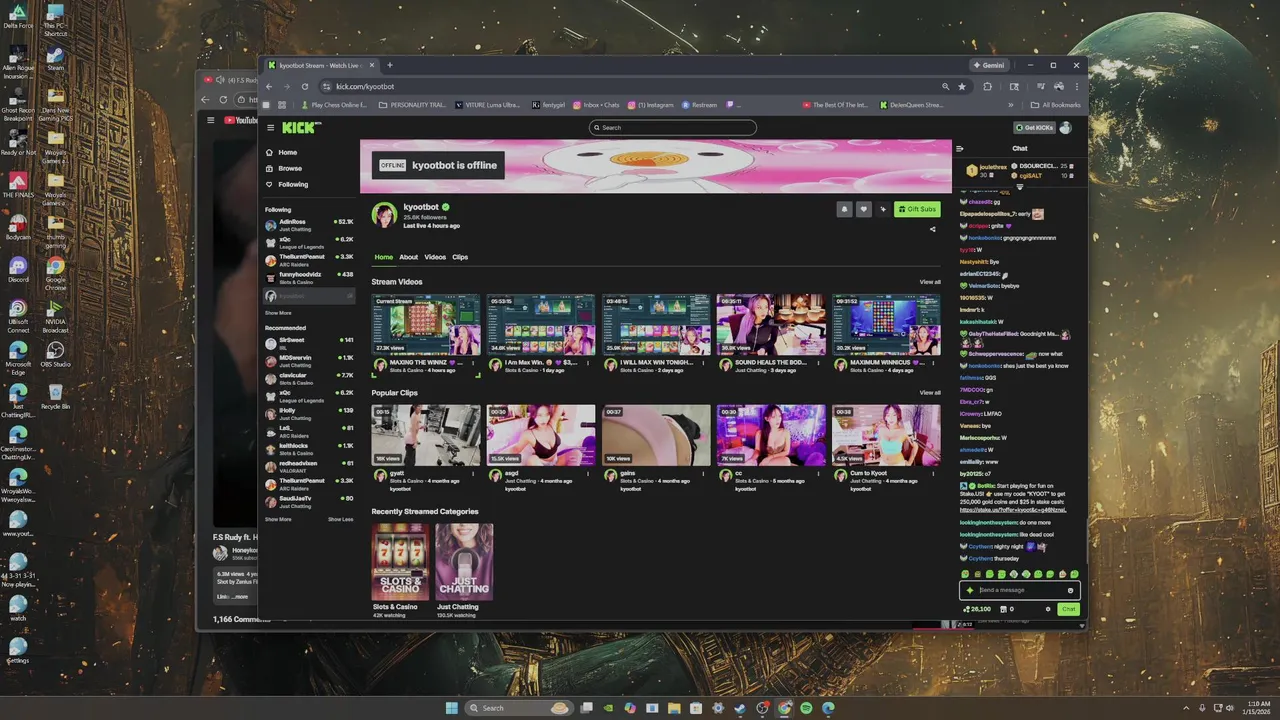This screenshot has width=1280, height=720.
Task: Open AdinRoss in Following list
Action: (309, 225)
